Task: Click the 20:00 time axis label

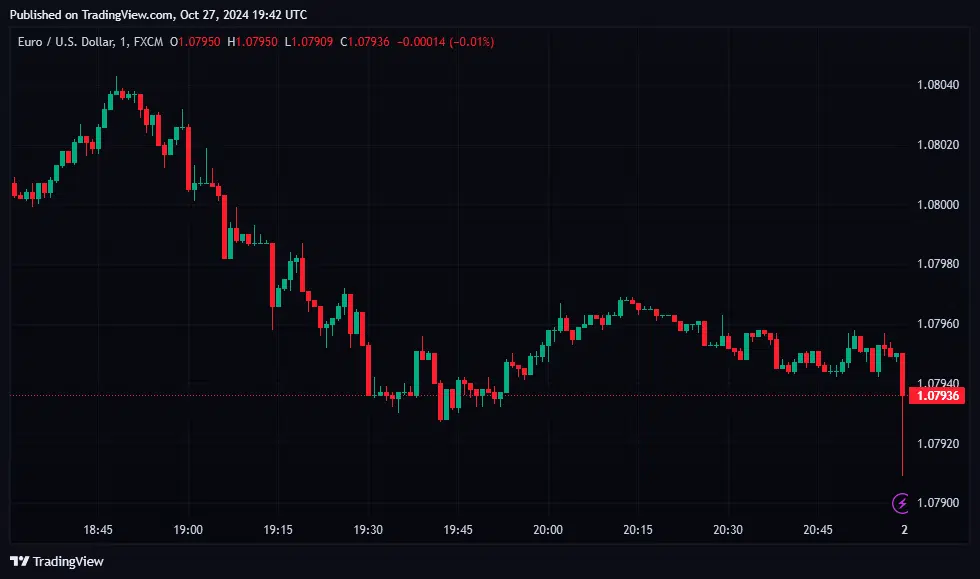Action: (x=548, y=530)
